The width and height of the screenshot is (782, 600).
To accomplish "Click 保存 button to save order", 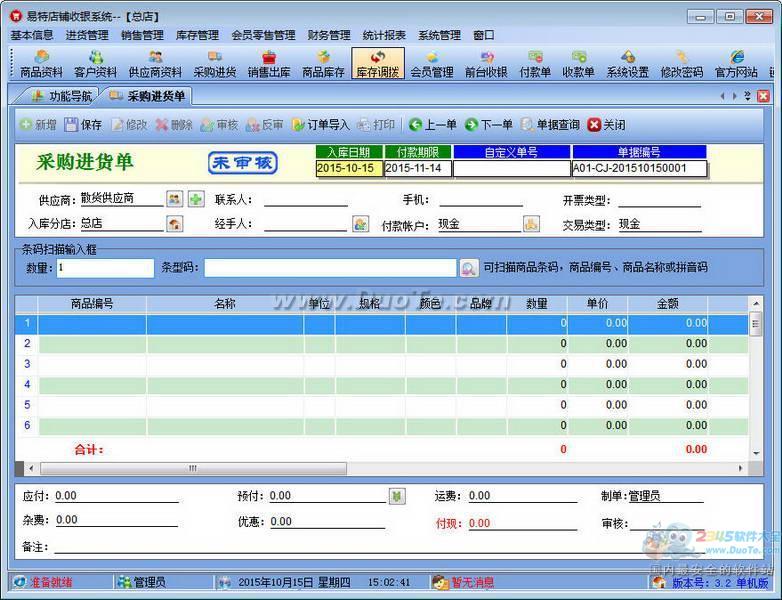I will click(x=83, y=125).
